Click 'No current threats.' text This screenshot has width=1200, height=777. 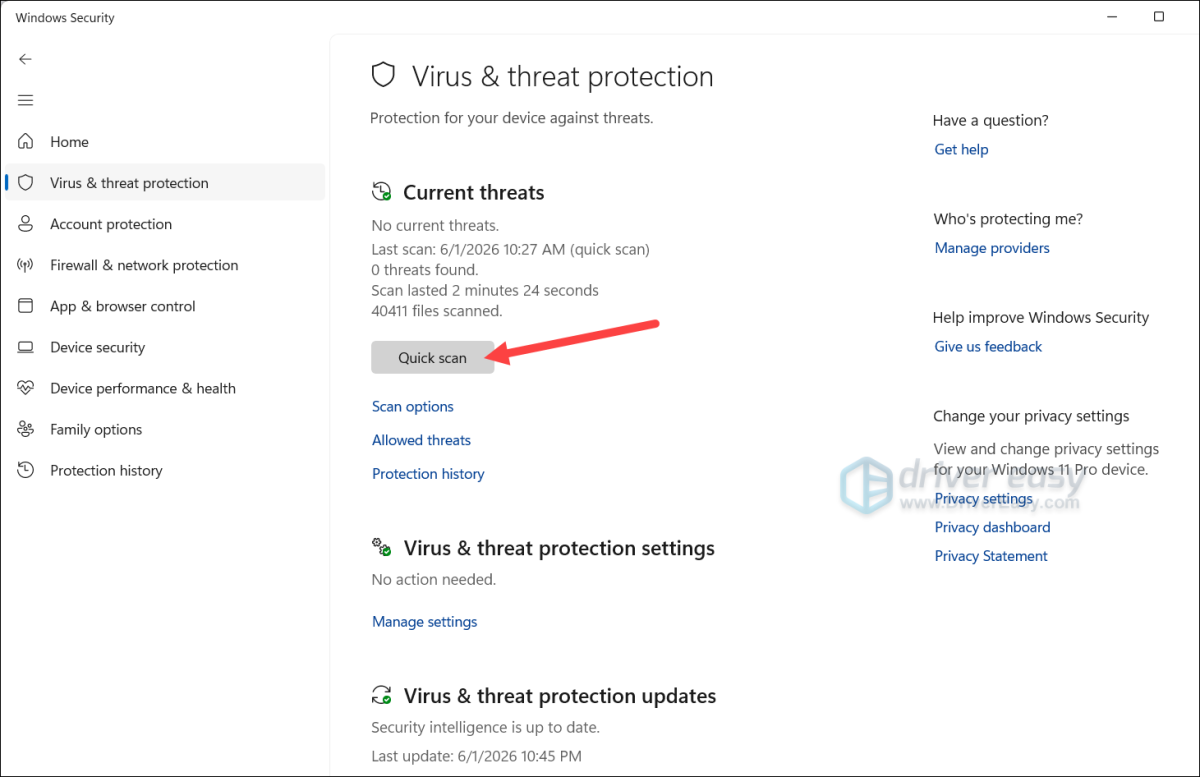(x=435, y=225)
